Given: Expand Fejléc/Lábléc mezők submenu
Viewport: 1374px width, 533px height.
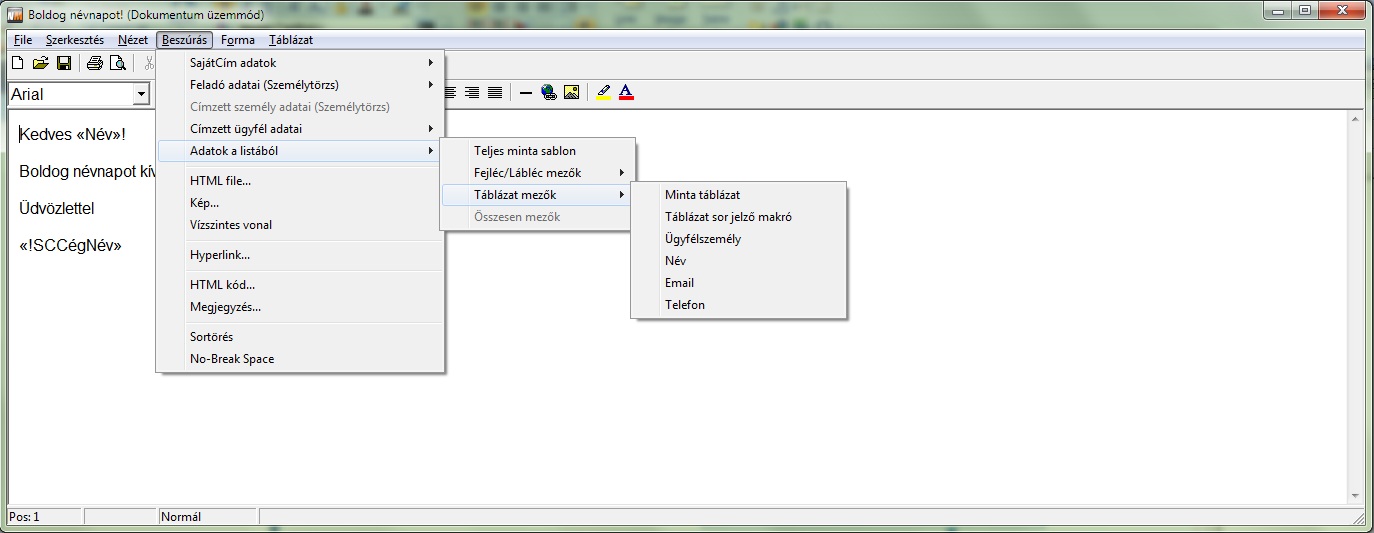Looking at the screenshot, I should pos(538,173).
